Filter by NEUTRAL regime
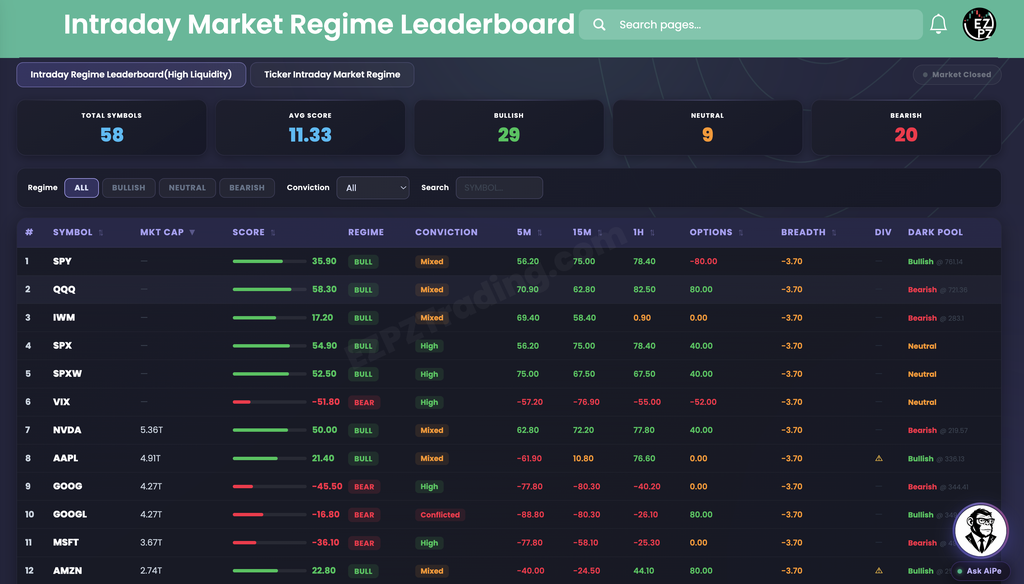Viewport: 1024px width, 584px height. [x=187, y=187]
